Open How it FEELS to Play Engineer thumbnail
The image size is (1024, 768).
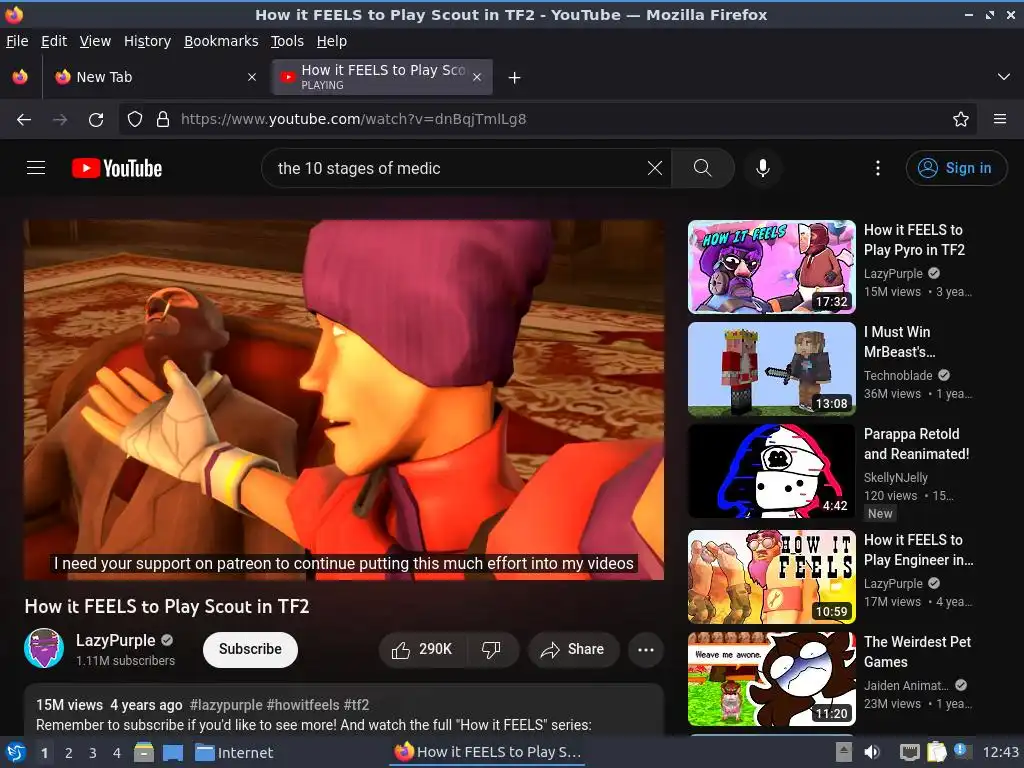771,577
